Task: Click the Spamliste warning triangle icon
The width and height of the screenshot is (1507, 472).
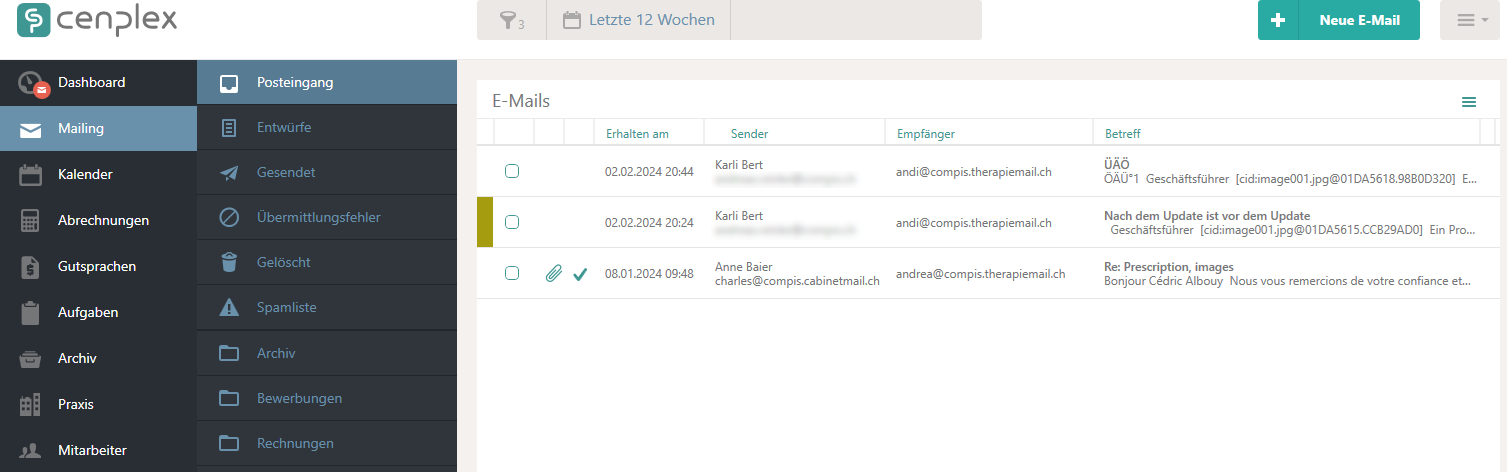Action: click(229, 307)
